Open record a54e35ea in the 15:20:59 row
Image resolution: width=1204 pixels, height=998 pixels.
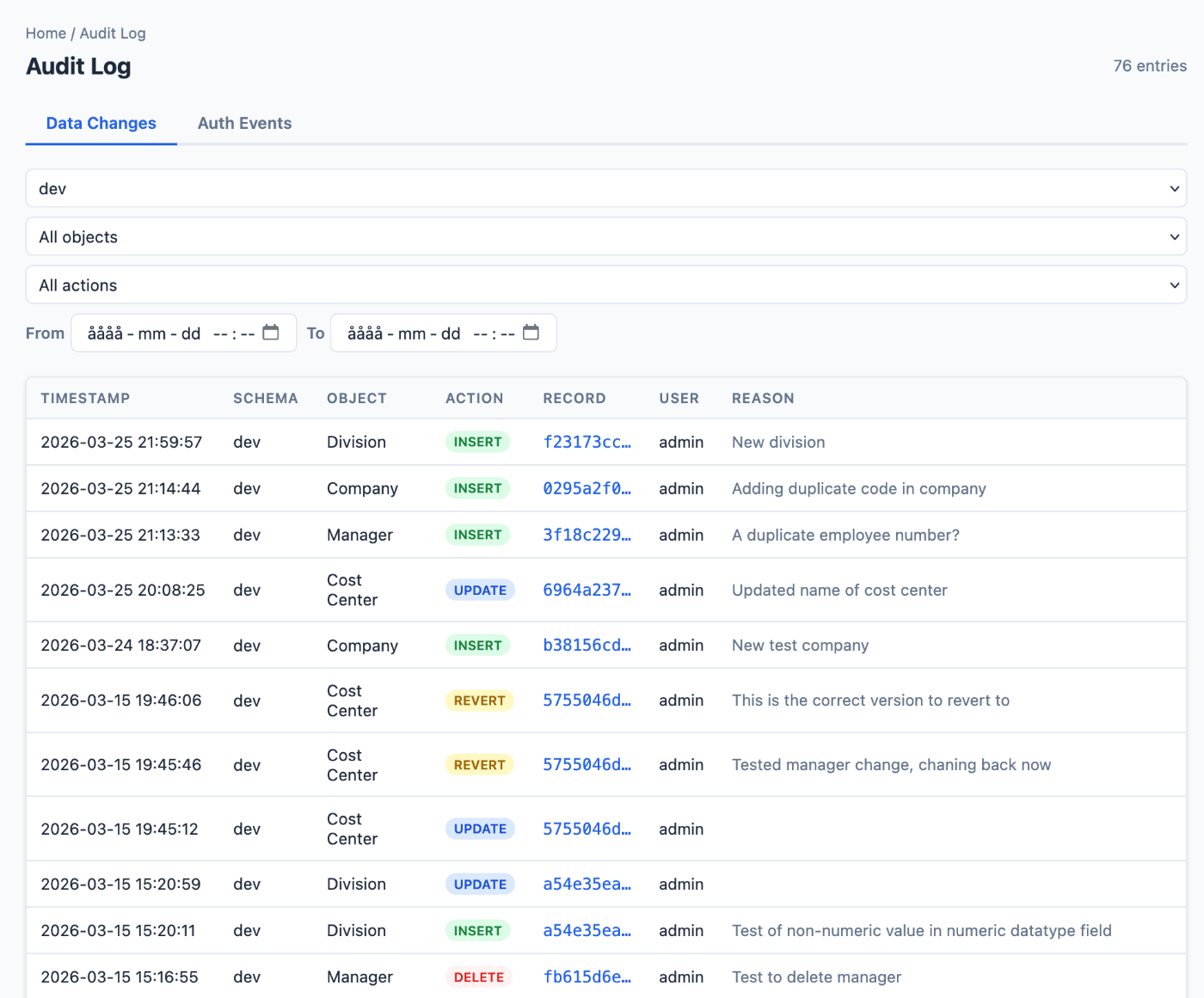(x=587, y=884)
